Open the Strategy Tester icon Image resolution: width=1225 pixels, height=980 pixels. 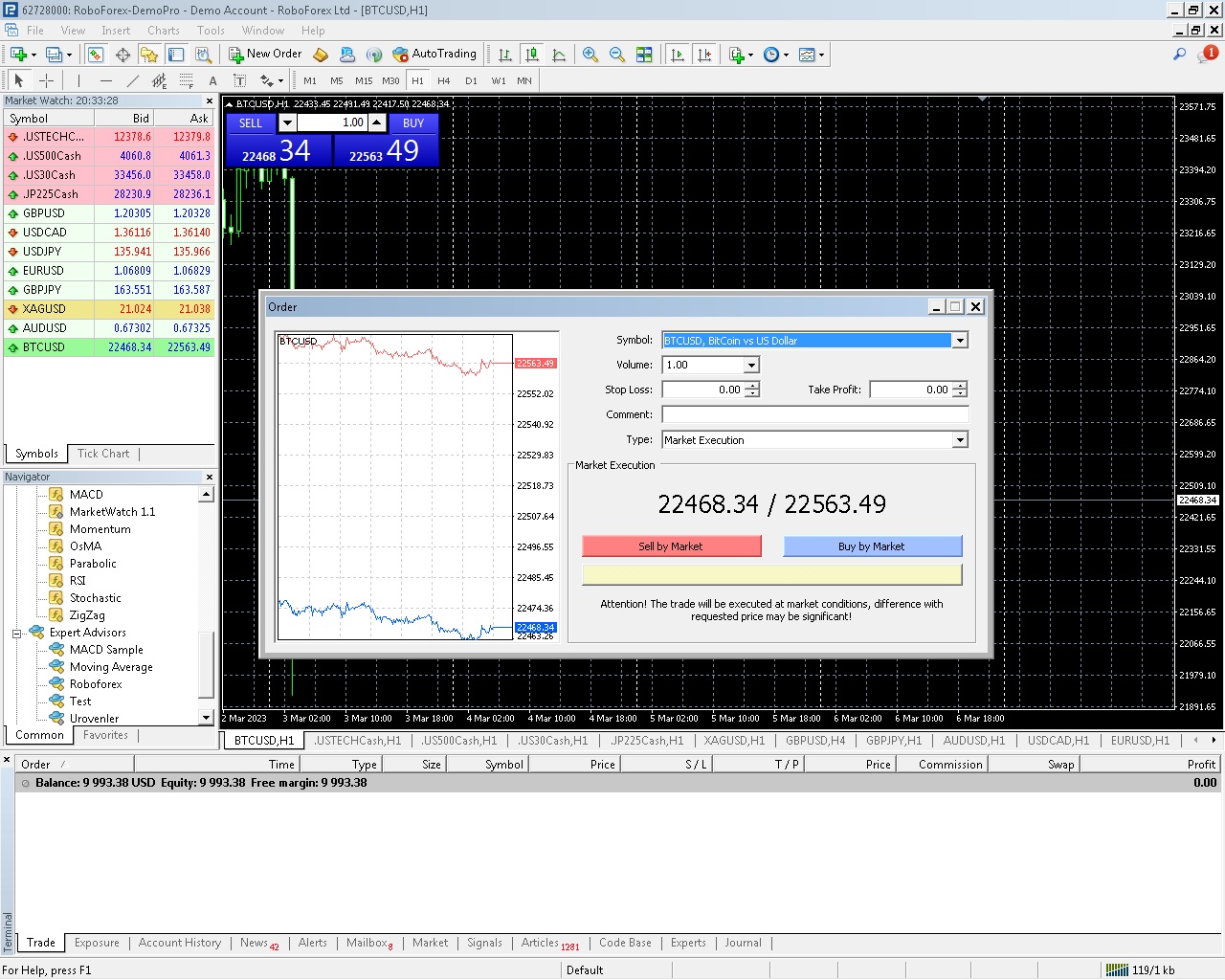pos(203,55)
